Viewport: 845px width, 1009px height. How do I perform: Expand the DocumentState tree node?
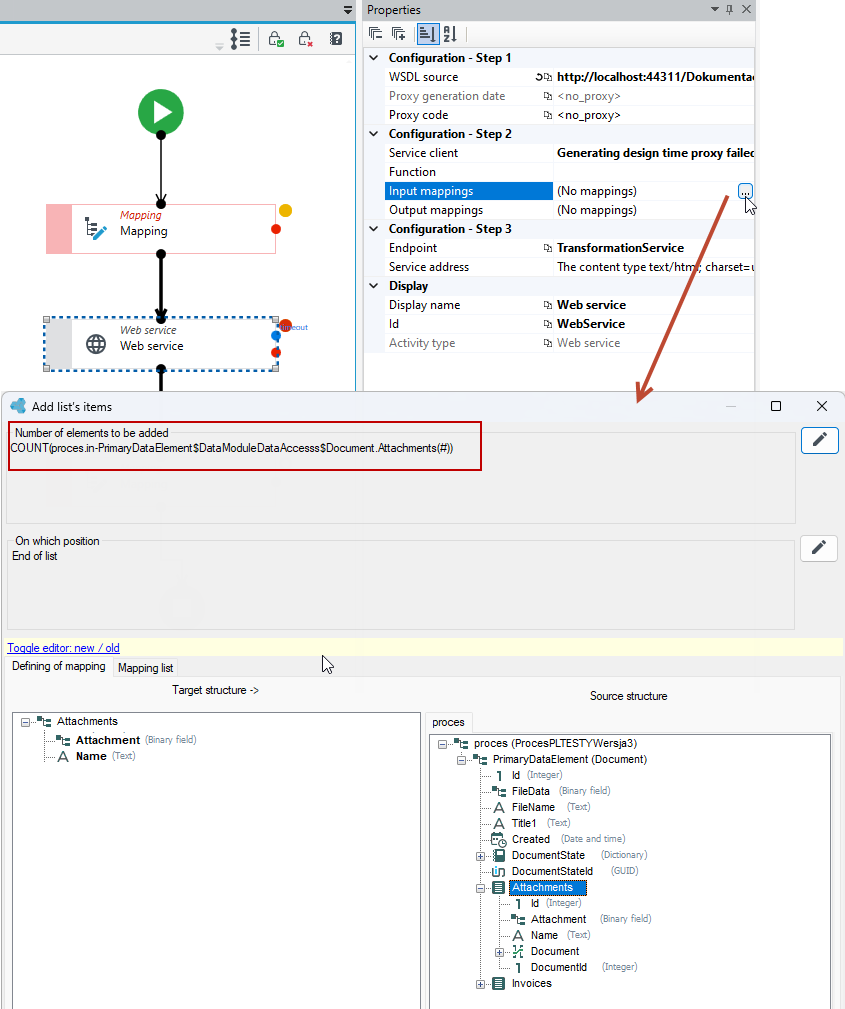tap(480, 856)
